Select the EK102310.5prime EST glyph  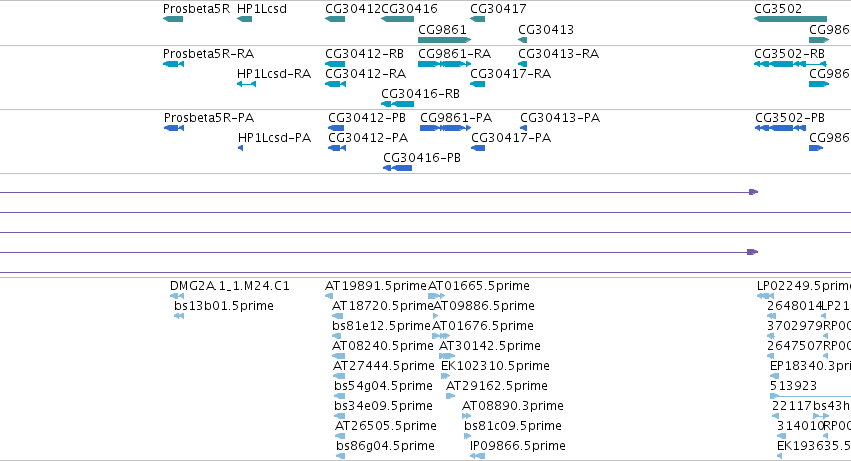point(446,376)
